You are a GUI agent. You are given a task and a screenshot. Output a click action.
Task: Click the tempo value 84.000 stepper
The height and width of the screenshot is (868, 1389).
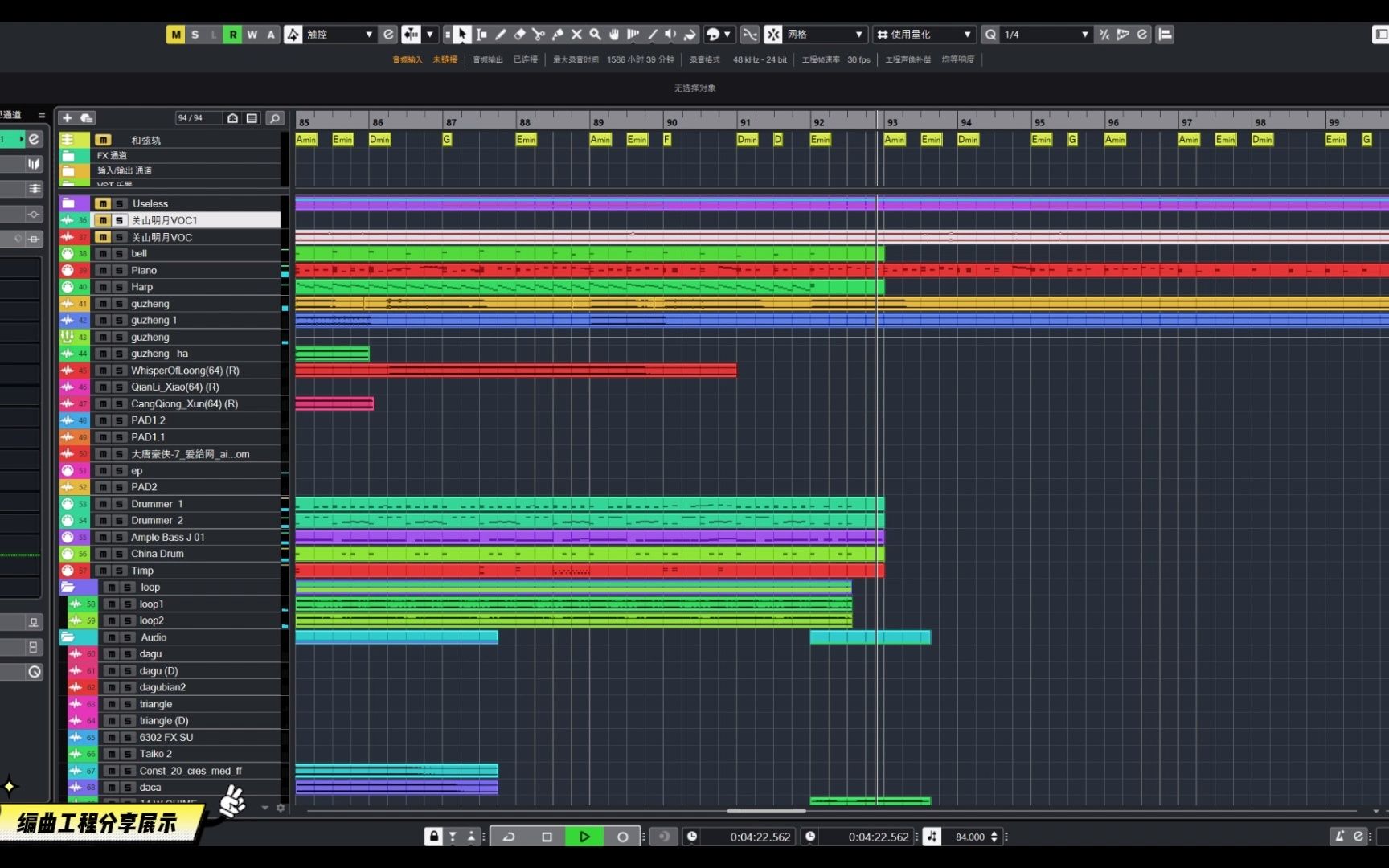coord(994,837)
